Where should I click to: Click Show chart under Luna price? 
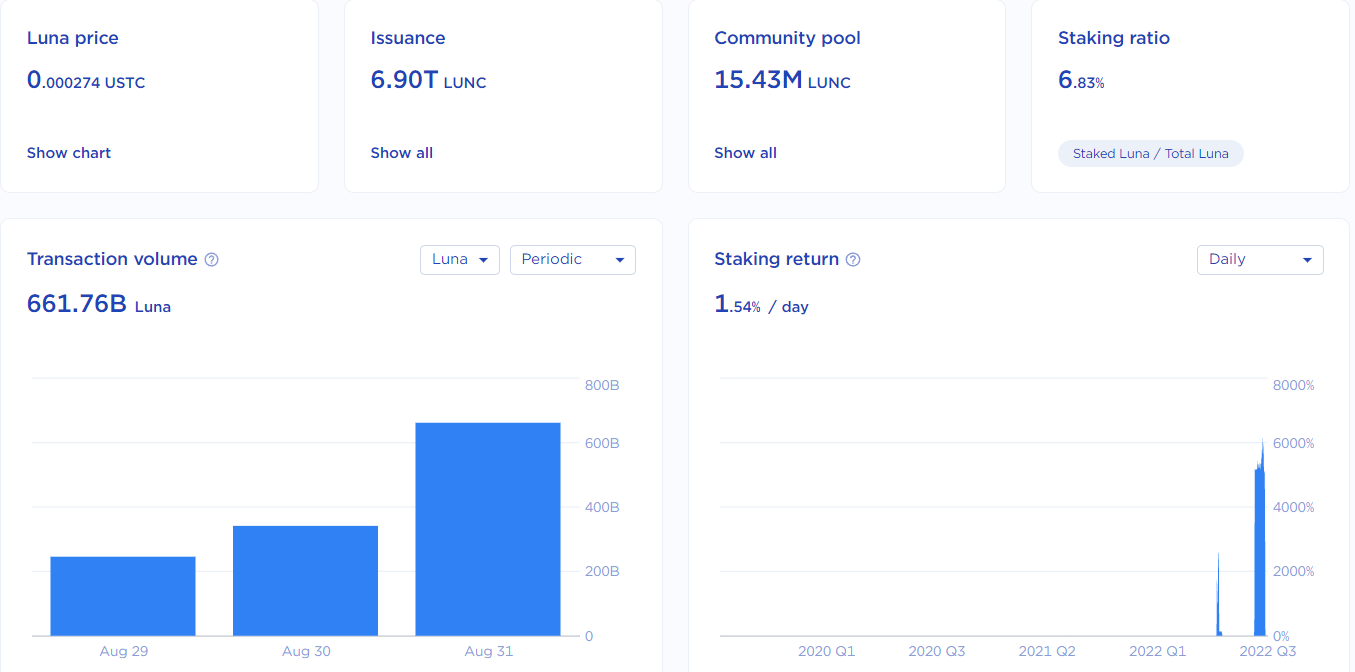coord(69,153)
